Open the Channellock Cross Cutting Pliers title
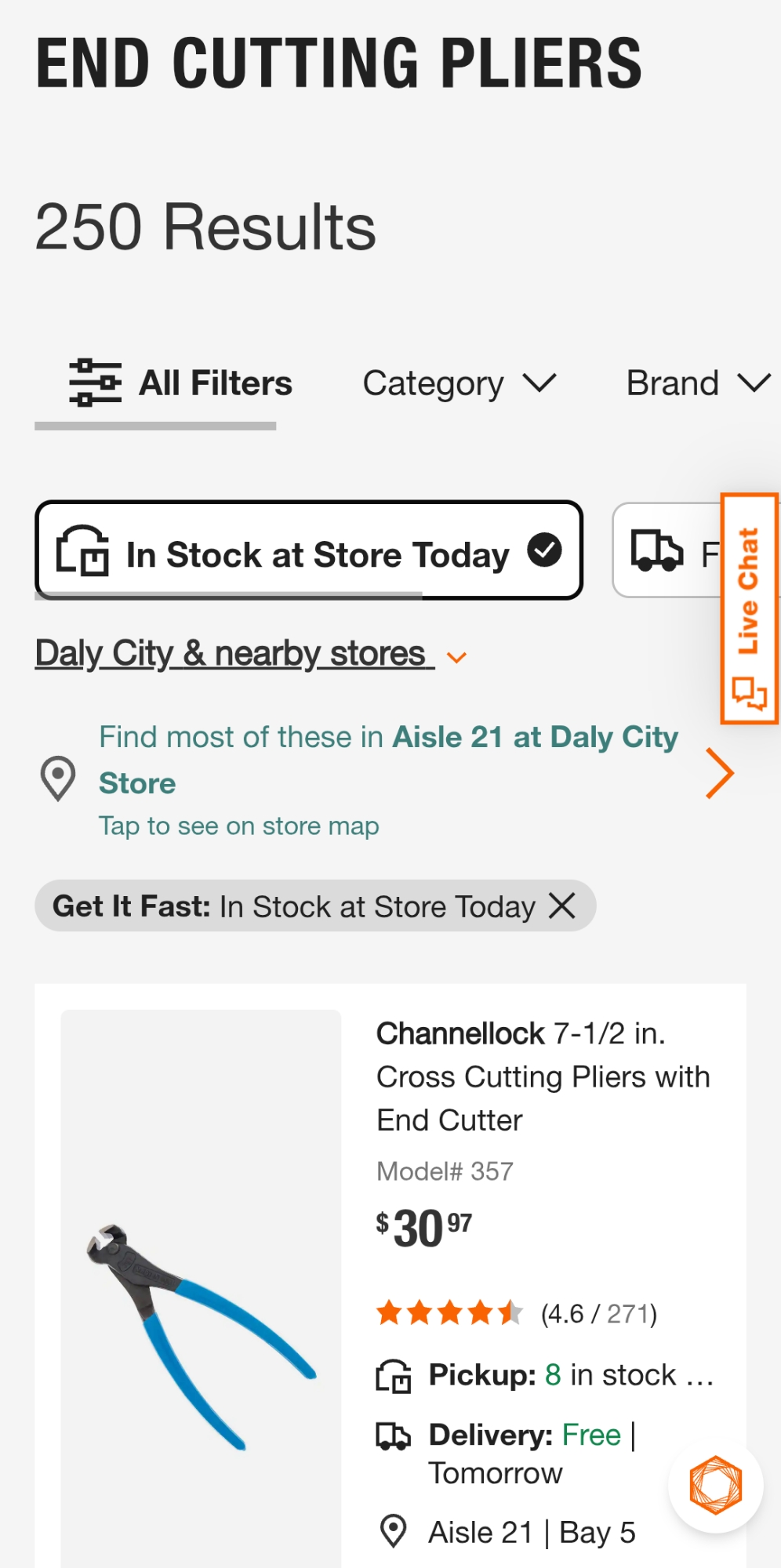The width and height of the screenshot is (781, 1568). (x=543, y=1076)
